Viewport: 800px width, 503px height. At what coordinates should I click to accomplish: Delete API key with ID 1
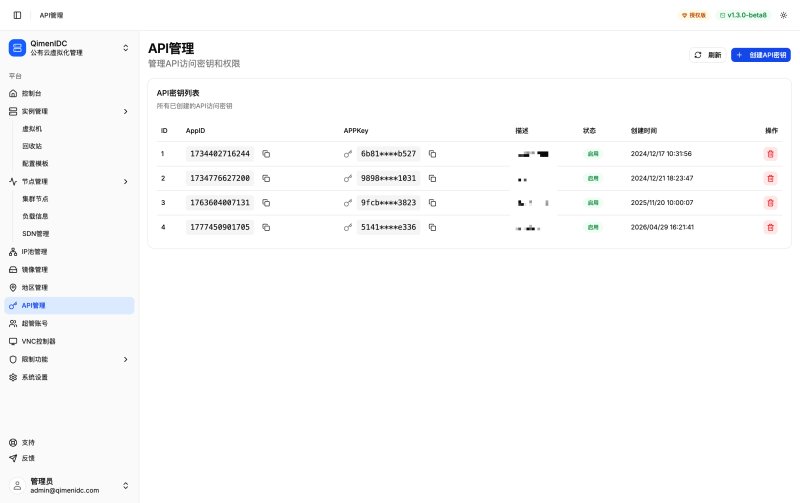(770, 154)
